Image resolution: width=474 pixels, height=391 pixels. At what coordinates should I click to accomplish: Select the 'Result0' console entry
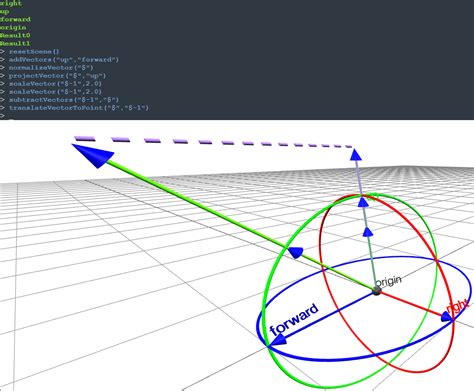click(x=15, y=35)
